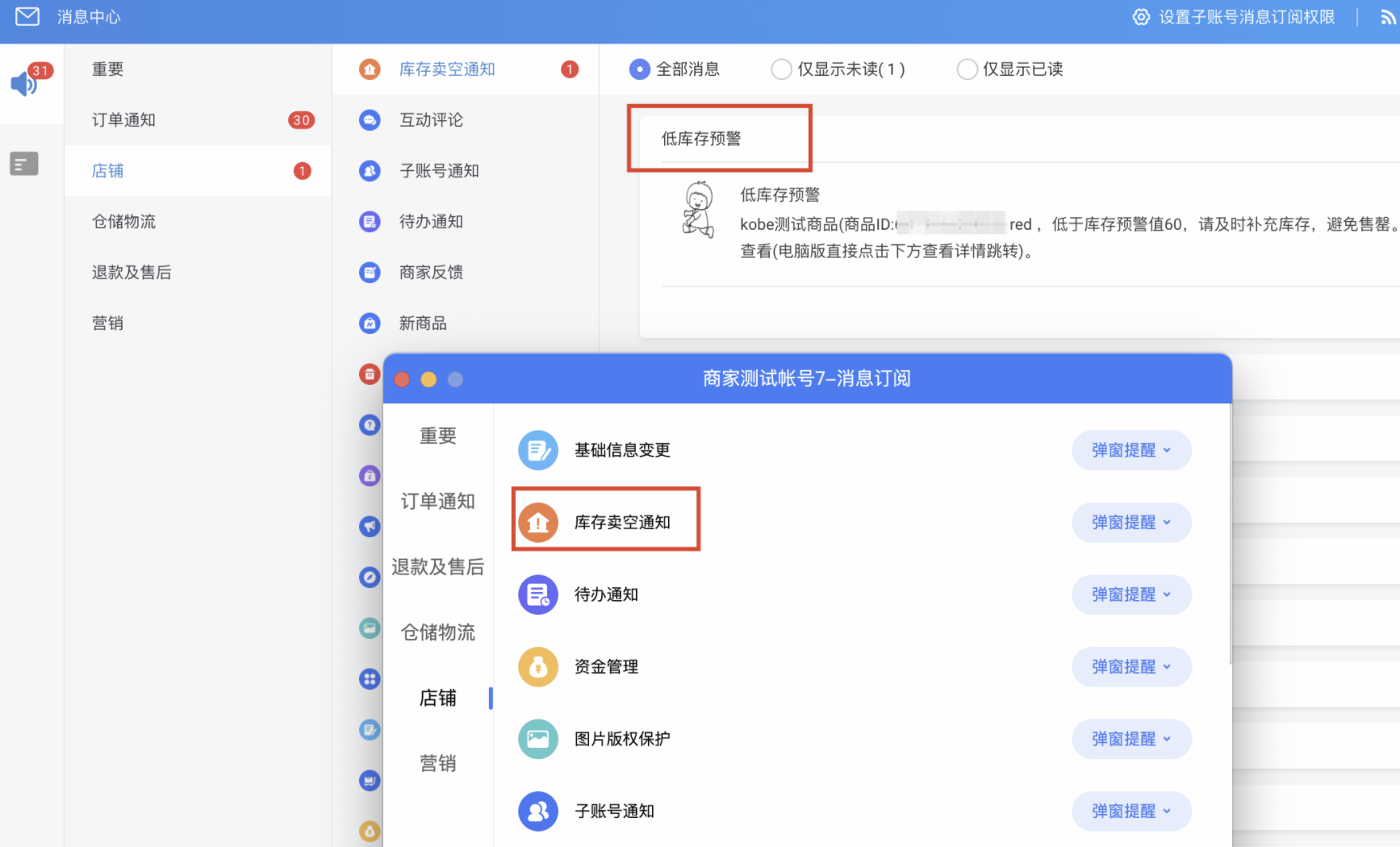Click the blue four-dots grid icon beside dialog
Viewport: 1400px width, 847px height.
(x=370, y=679)
